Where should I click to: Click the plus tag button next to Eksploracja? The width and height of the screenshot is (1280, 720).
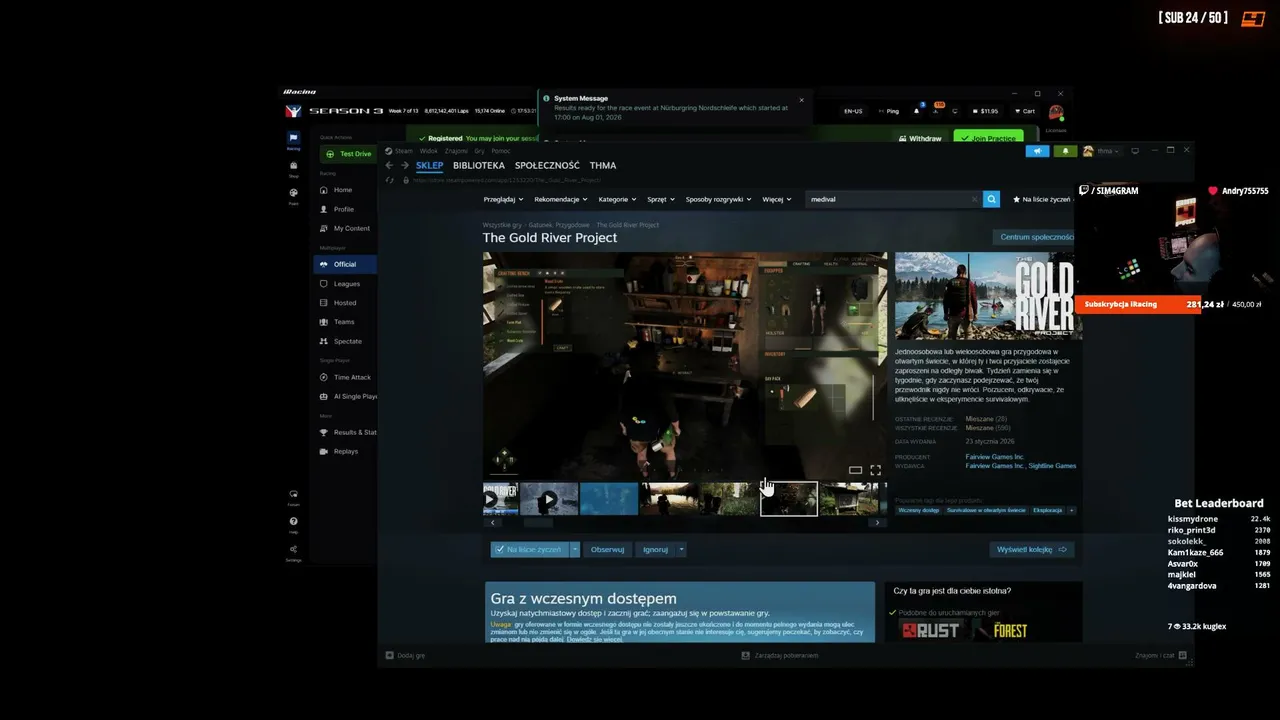1072,510
